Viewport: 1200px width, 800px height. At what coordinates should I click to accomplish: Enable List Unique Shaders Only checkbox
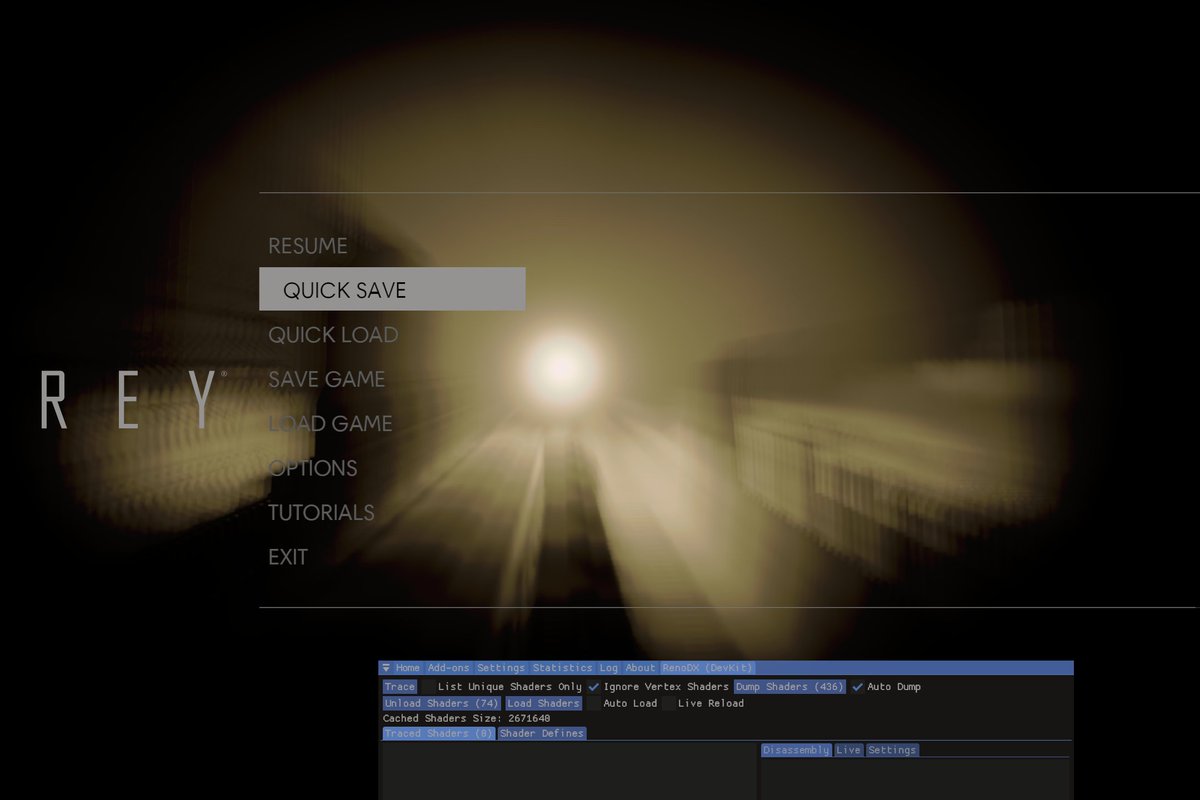coord(429,687)
